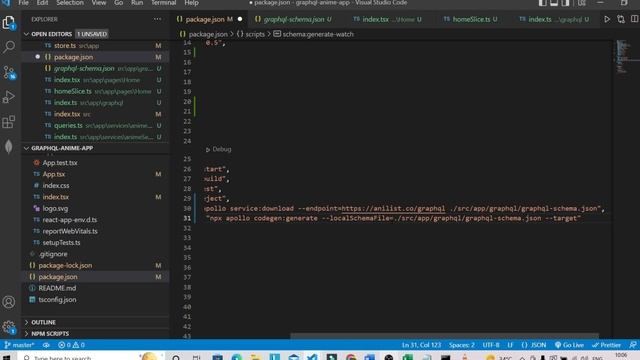Click the Go Live status bar button

pyautogui.click(x=569, y=345)
